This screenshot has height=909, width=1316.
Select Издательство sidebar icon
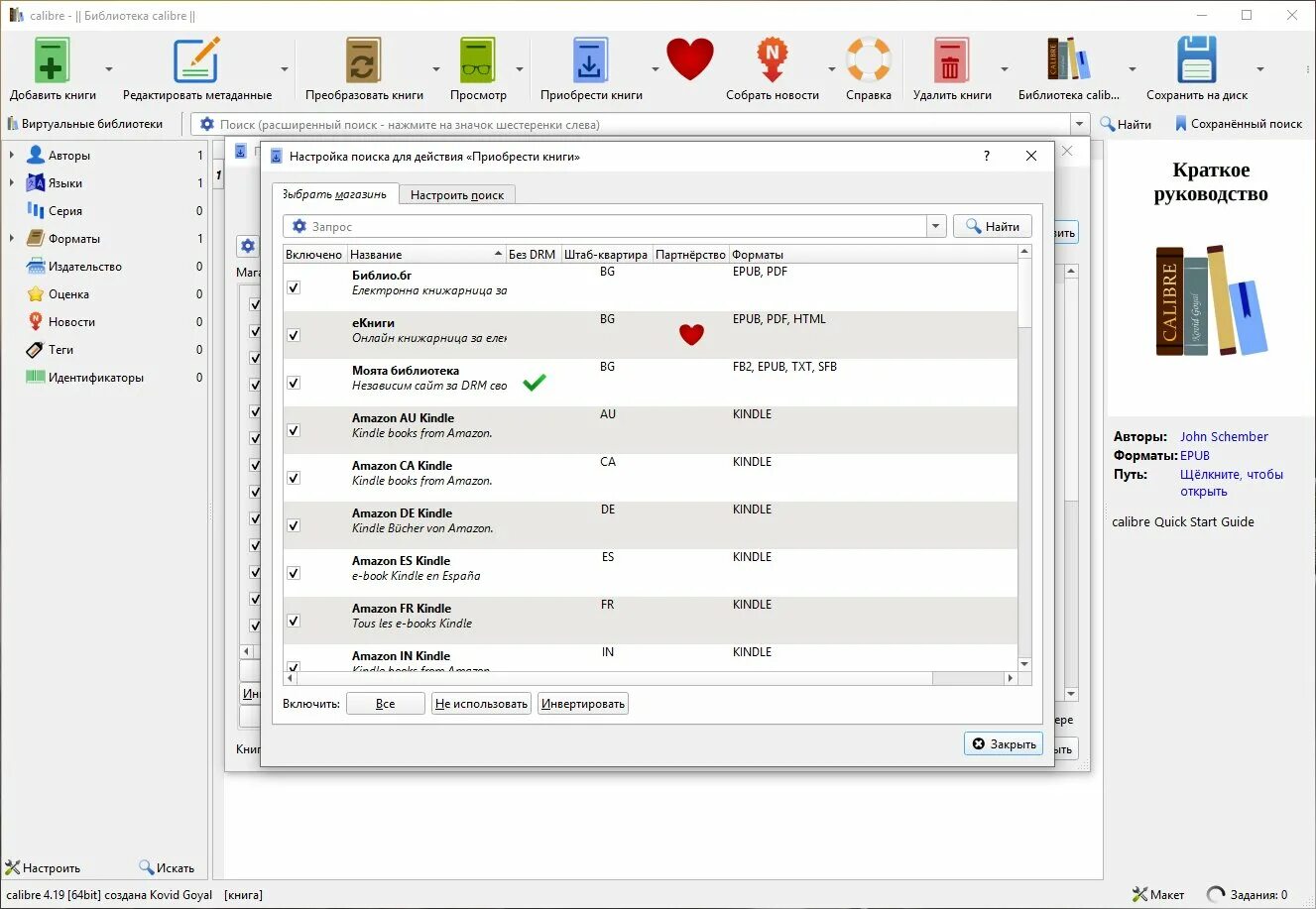coord(36,266)
